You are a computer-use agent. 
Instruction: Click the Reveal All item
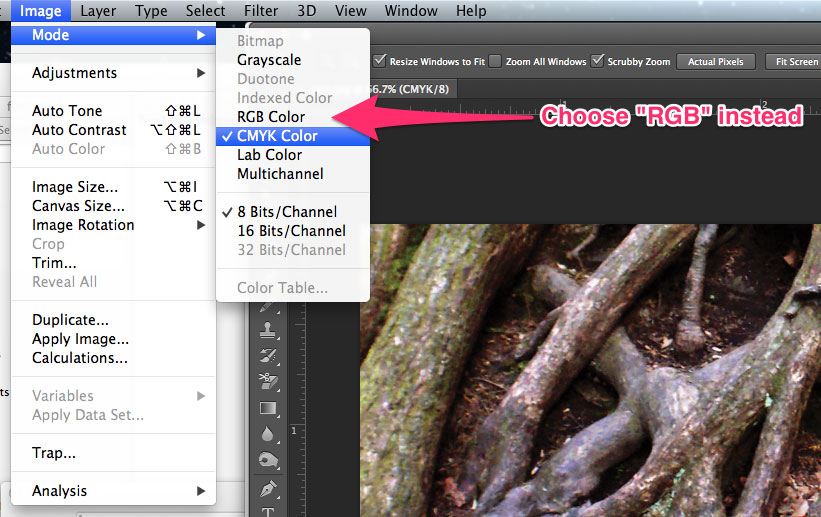pyautogui.click(x=114, y=282)
